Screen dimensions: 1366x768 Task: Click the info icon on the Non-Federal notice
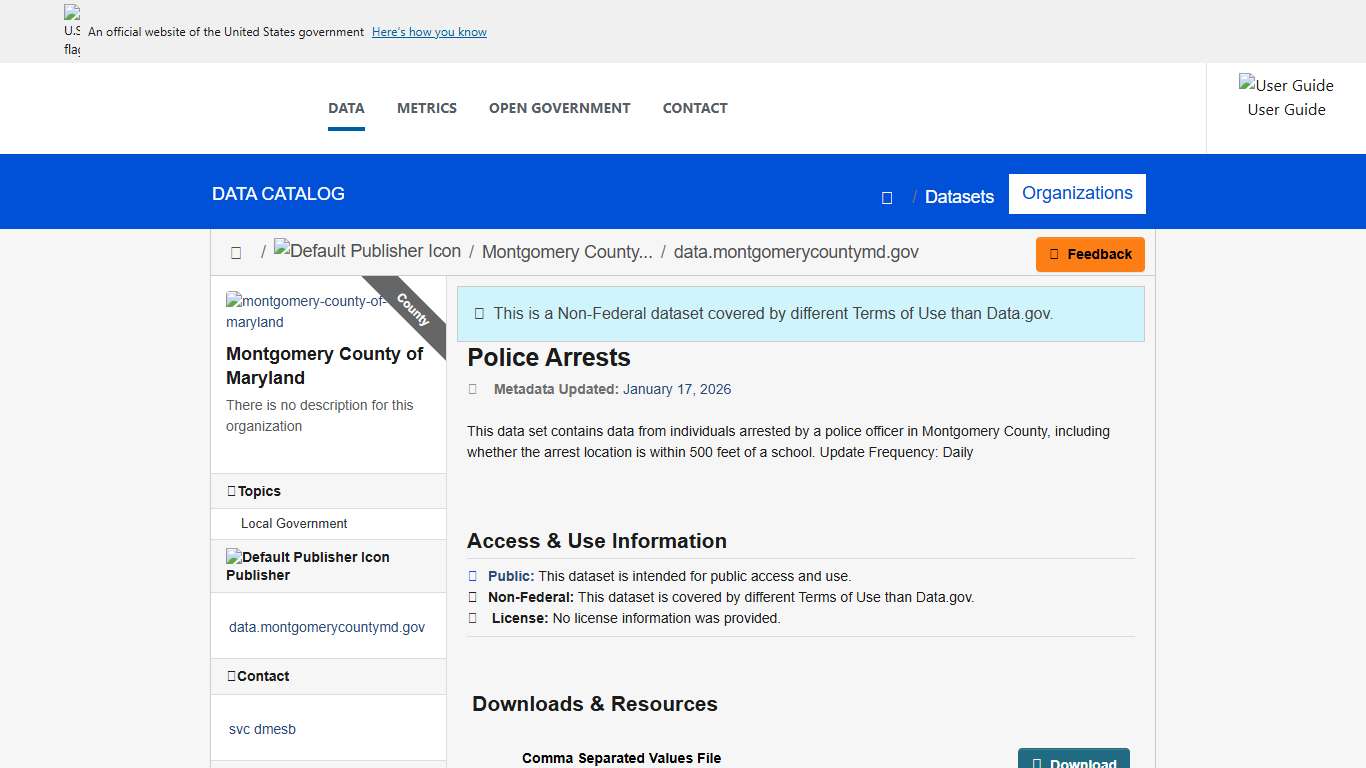[x=478, y=313]
